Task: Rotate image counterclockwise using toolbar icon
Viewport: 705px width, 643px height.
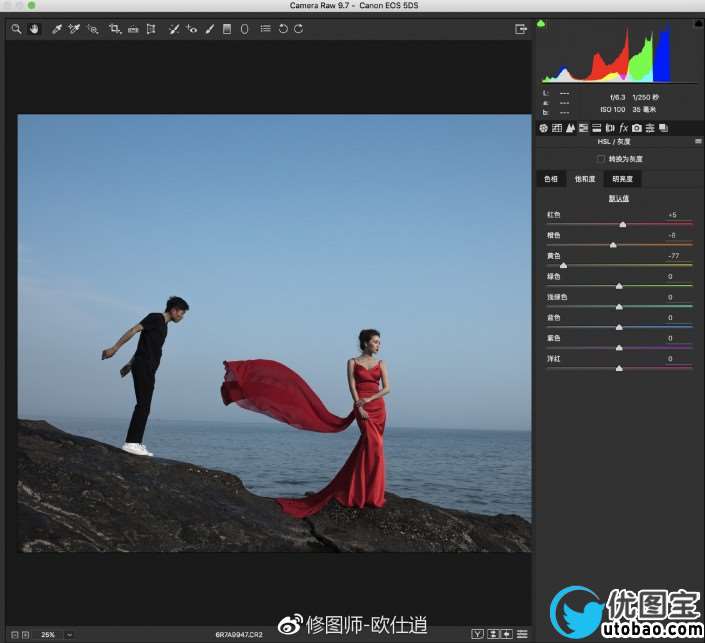Action: 283,29
